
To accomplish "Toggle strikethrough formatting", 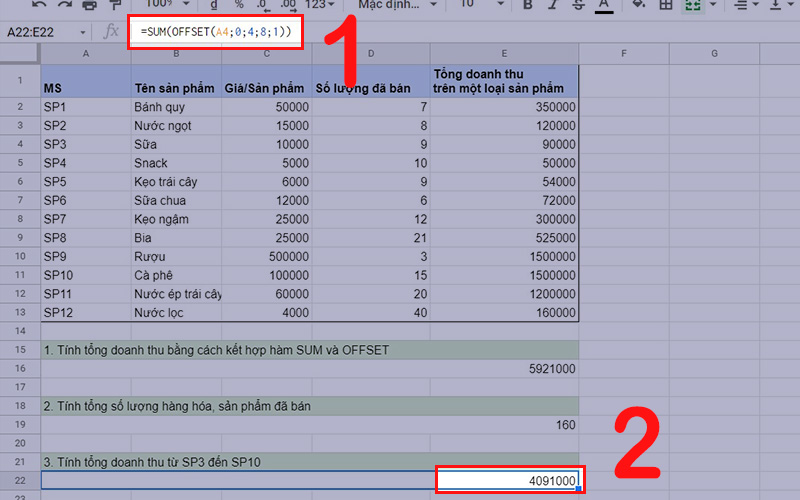I will click(578, 5).
